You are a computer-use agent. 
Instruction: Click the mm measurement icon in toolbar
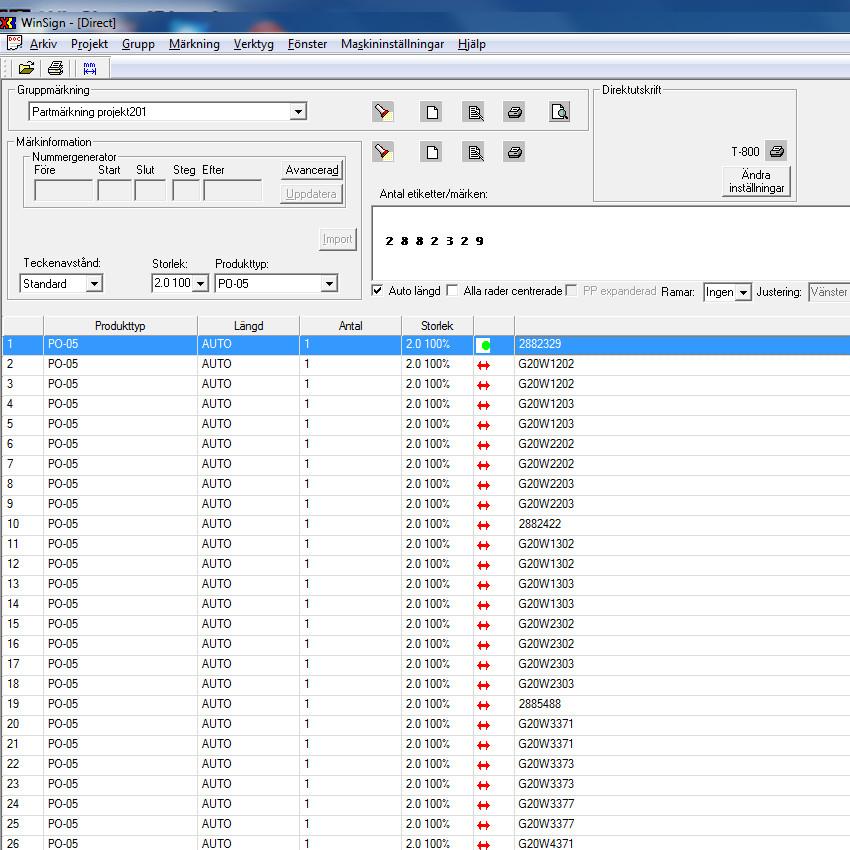coord(89,68)
